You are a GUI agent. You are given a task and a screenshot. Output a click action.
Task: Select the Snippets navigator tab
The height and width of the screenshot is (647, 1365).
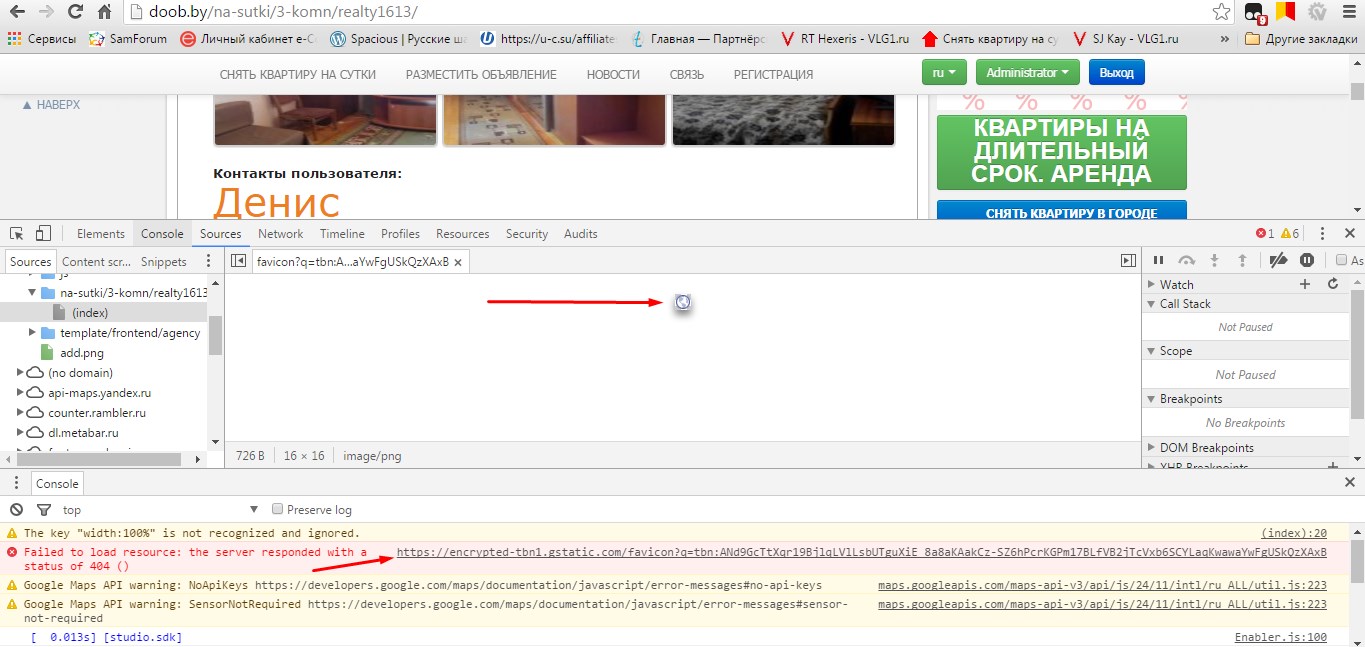click(x=163, y=261)
